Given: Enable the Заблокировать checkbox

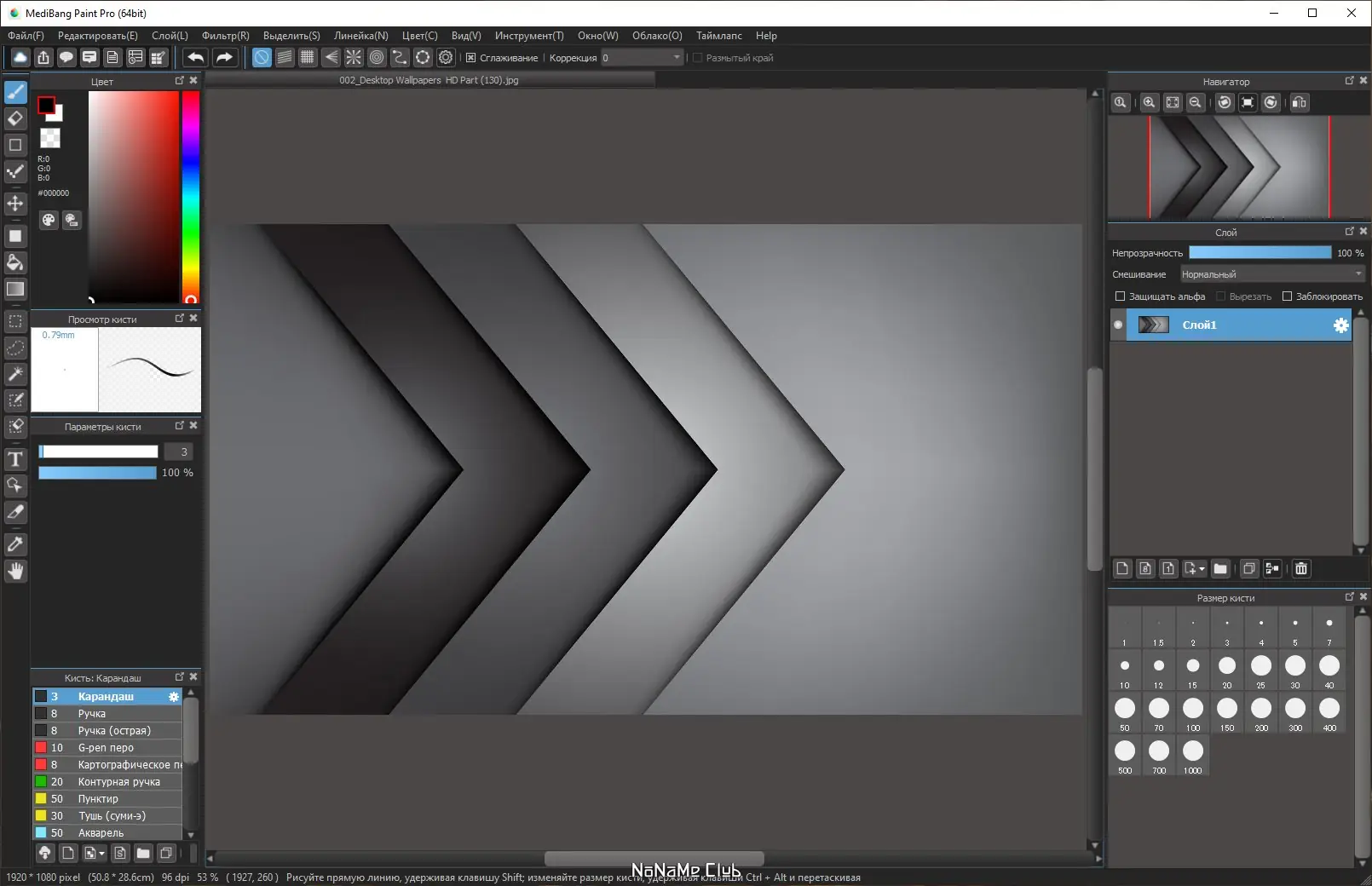Looking at the screenshot, I should (1287, 296).
